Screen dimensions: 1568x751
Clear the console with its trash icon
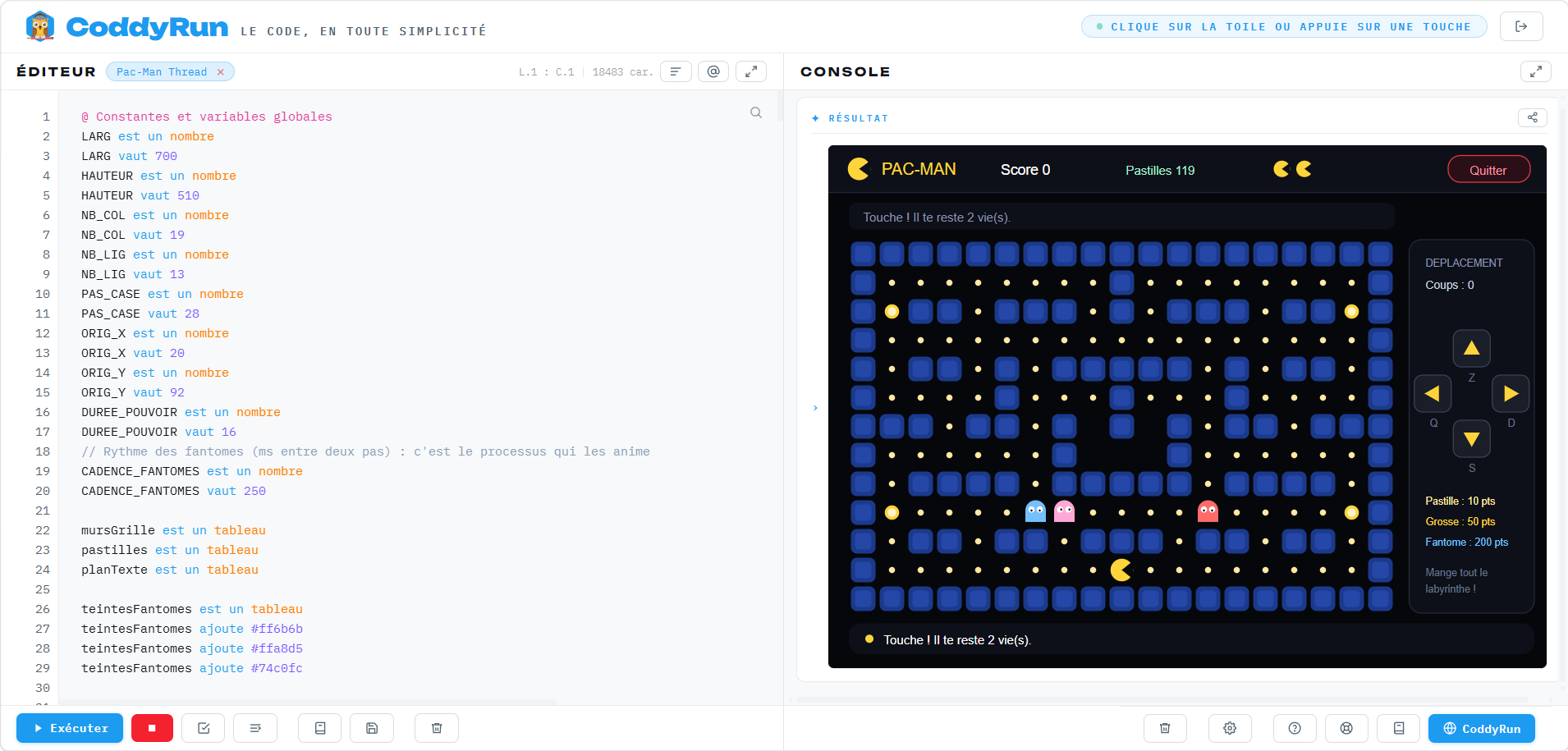click(1165, 728)
